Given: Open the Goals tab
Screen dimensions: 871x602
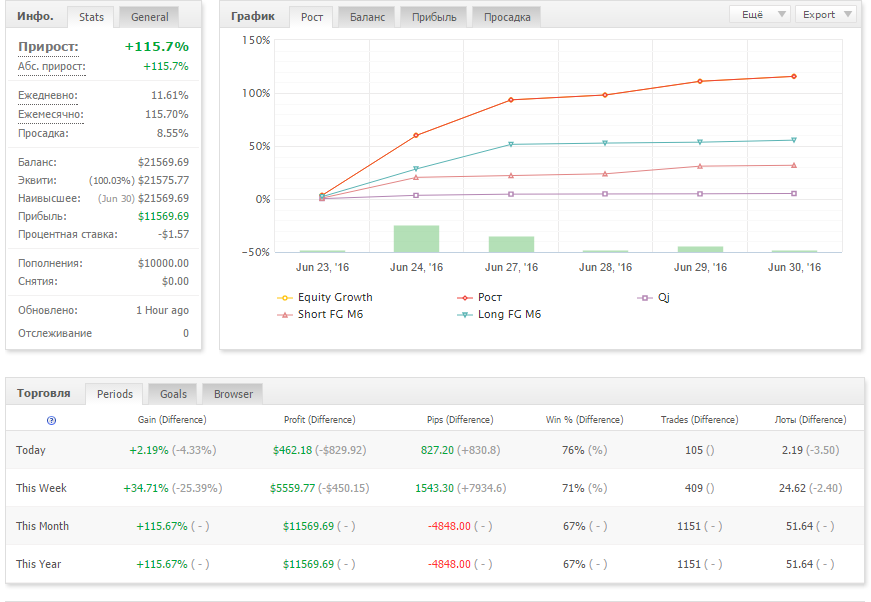Looking at the screenshot, I should (173, 394).
